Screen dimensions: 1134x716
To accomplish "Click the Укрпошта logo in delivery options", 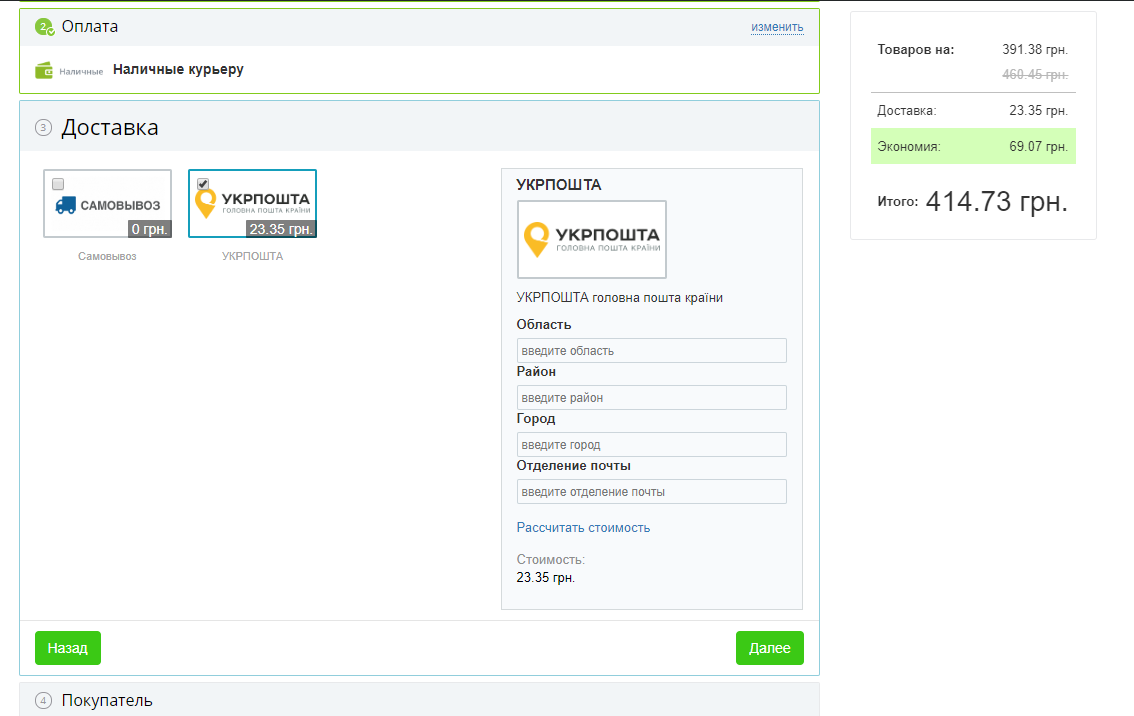I will click(x=252, y=203).
